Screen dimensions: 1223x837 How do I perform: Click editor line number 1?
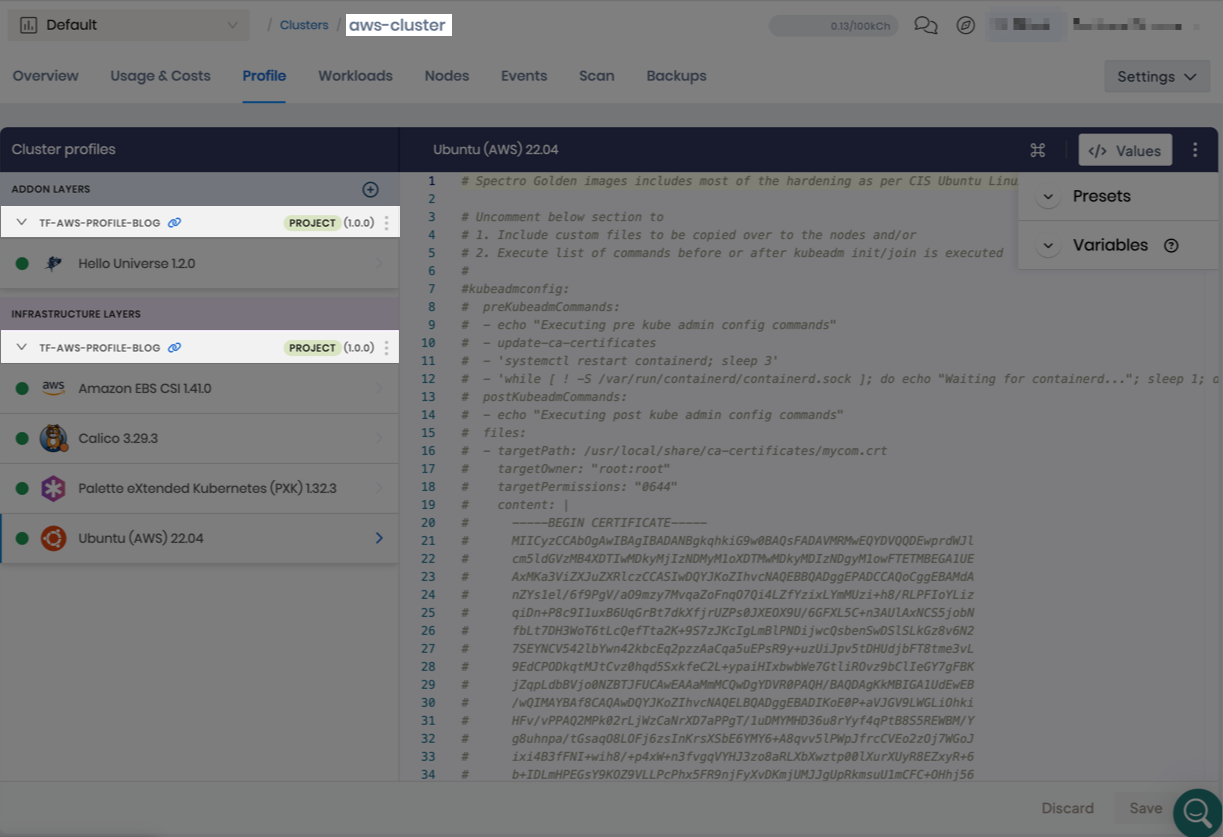point(432,181)
